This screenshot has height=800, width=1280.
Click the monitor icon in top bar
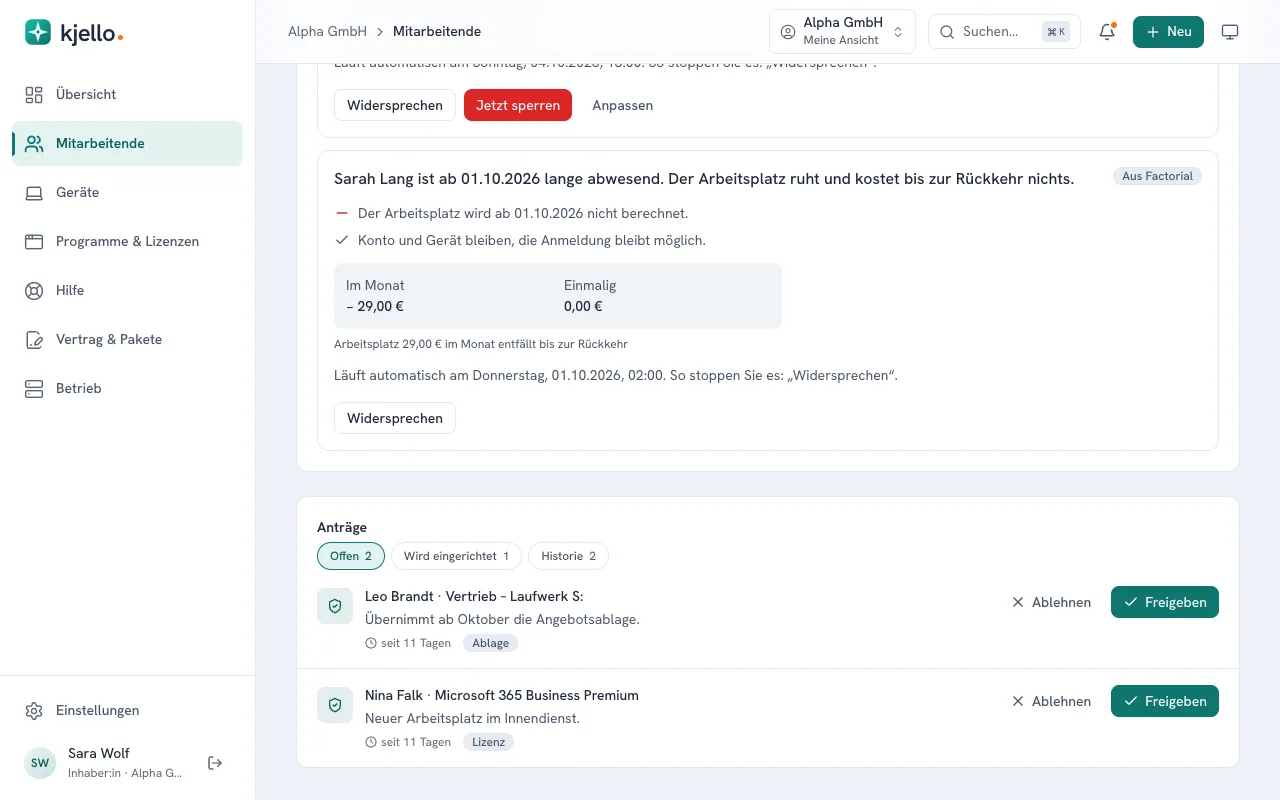click(1230, 32)
